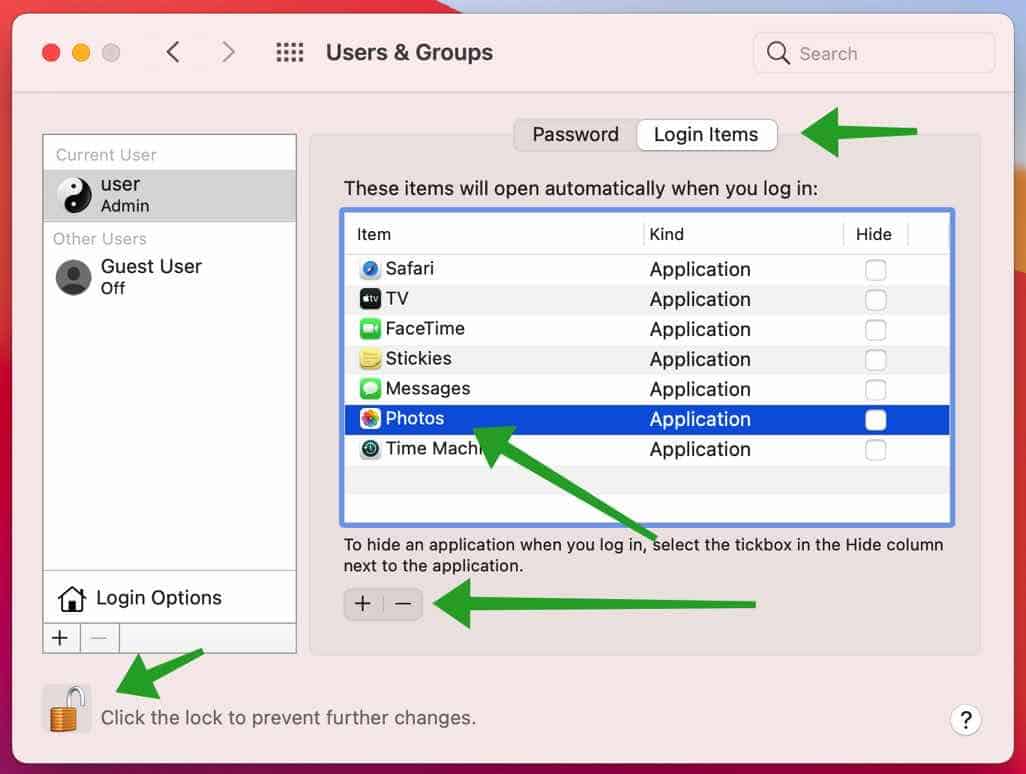Click Application kind in Messages row
This screenshot has height=774, width=1026.
(700, 390)
